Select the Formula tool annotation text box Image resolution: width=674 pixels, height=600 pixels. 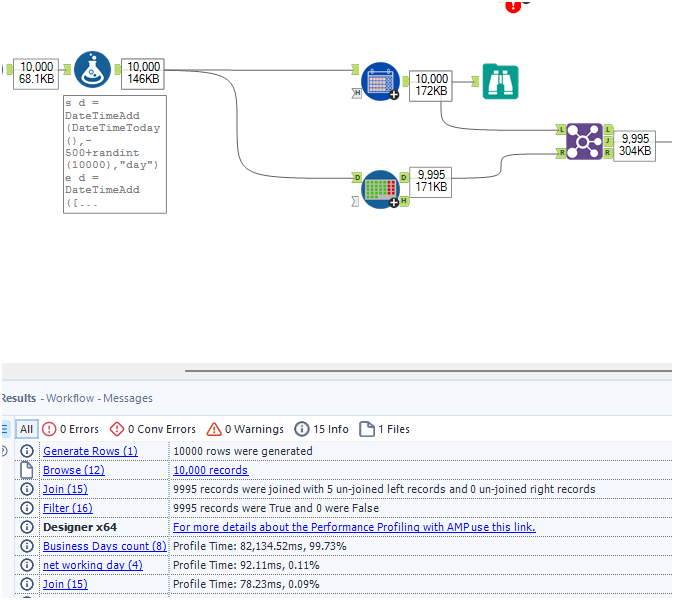pyautogui.click(x=115, y=154)
